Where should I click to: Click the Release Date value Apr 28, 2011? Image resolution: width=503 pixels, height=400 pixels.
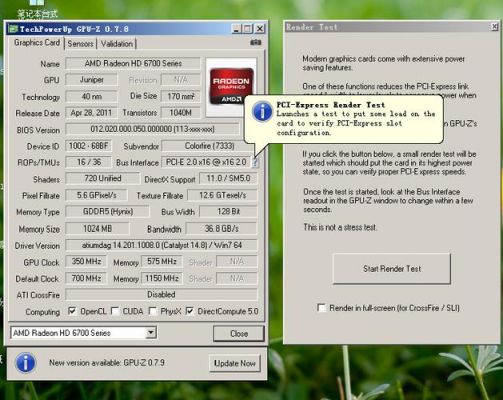92,113
